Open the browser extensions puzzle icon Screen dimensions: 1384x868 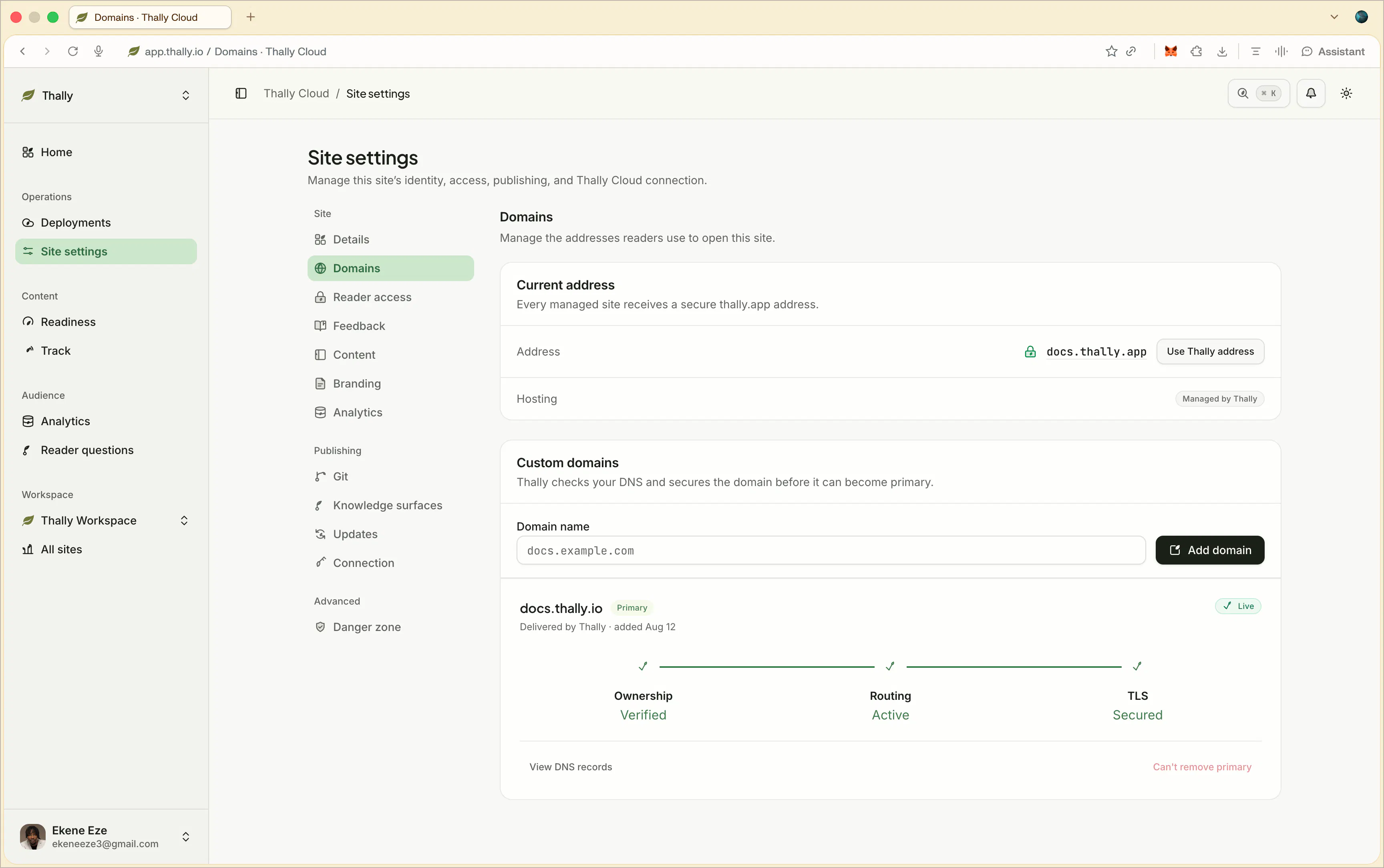click(1196, 52)
